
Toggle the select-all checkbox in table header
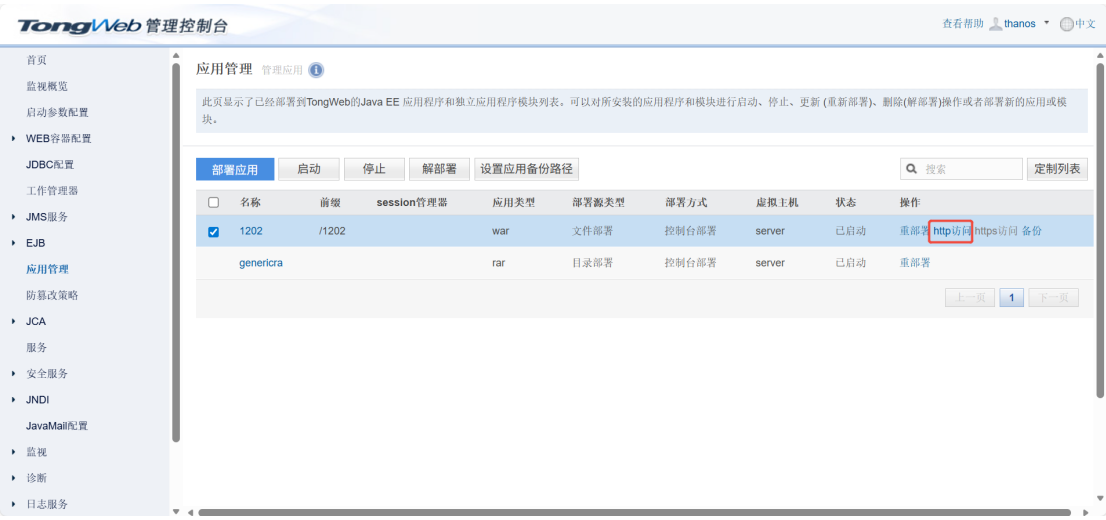point(213,202)
